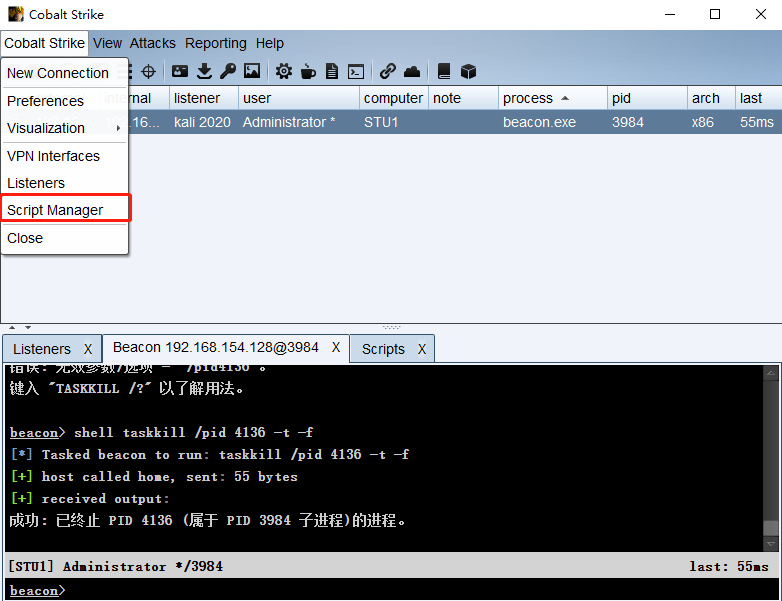782x601 pixels.
Task: Click chain link host file icon
Action: pos(388,71)
